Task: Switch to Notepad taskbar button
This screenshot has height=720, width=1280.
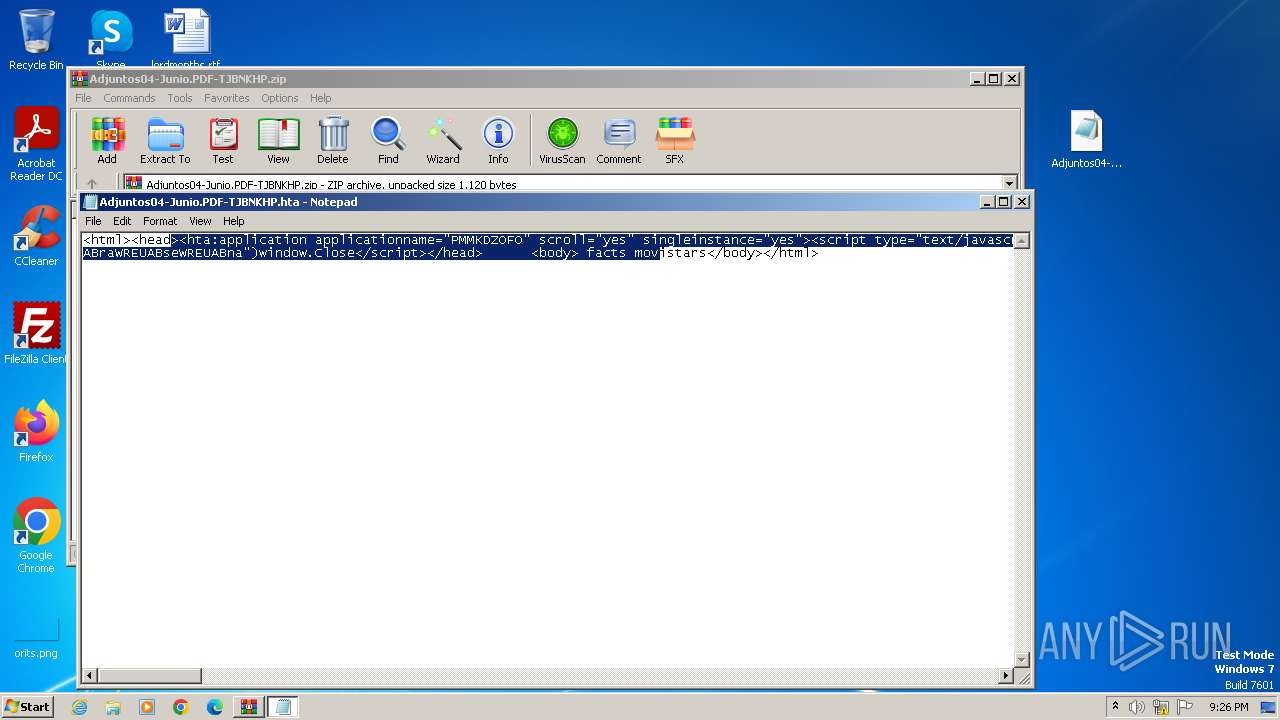Action: point(283,707)
